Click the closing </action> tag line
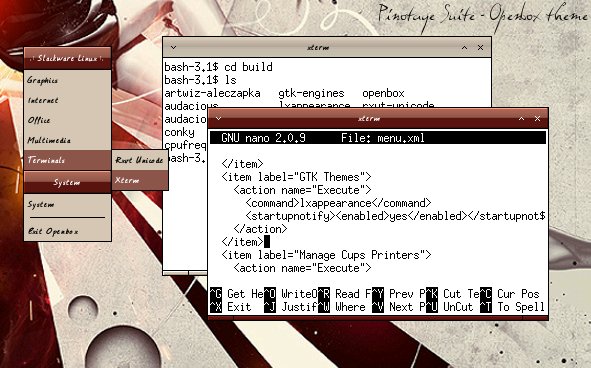 point(260,229)
